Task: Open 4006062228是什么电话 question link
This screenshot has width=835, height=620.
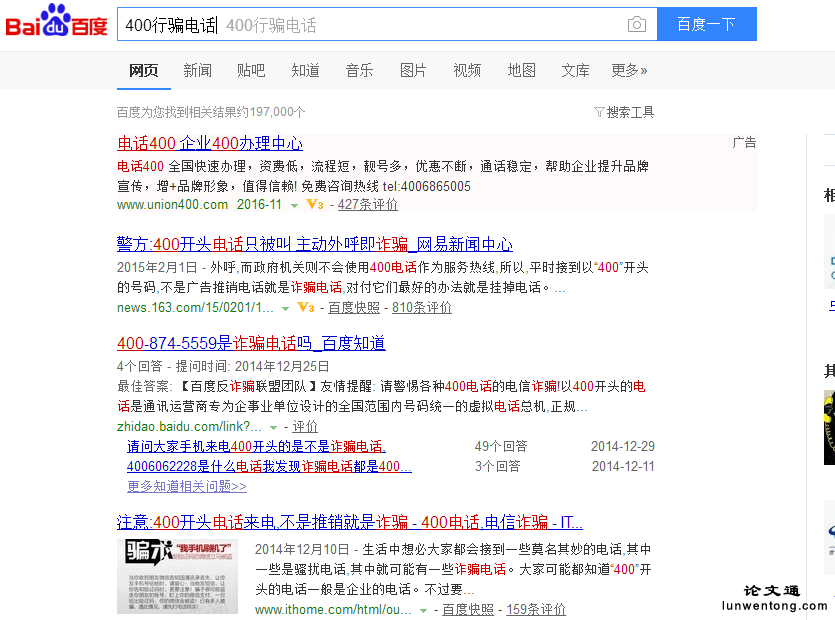Action: pos(269,467)
